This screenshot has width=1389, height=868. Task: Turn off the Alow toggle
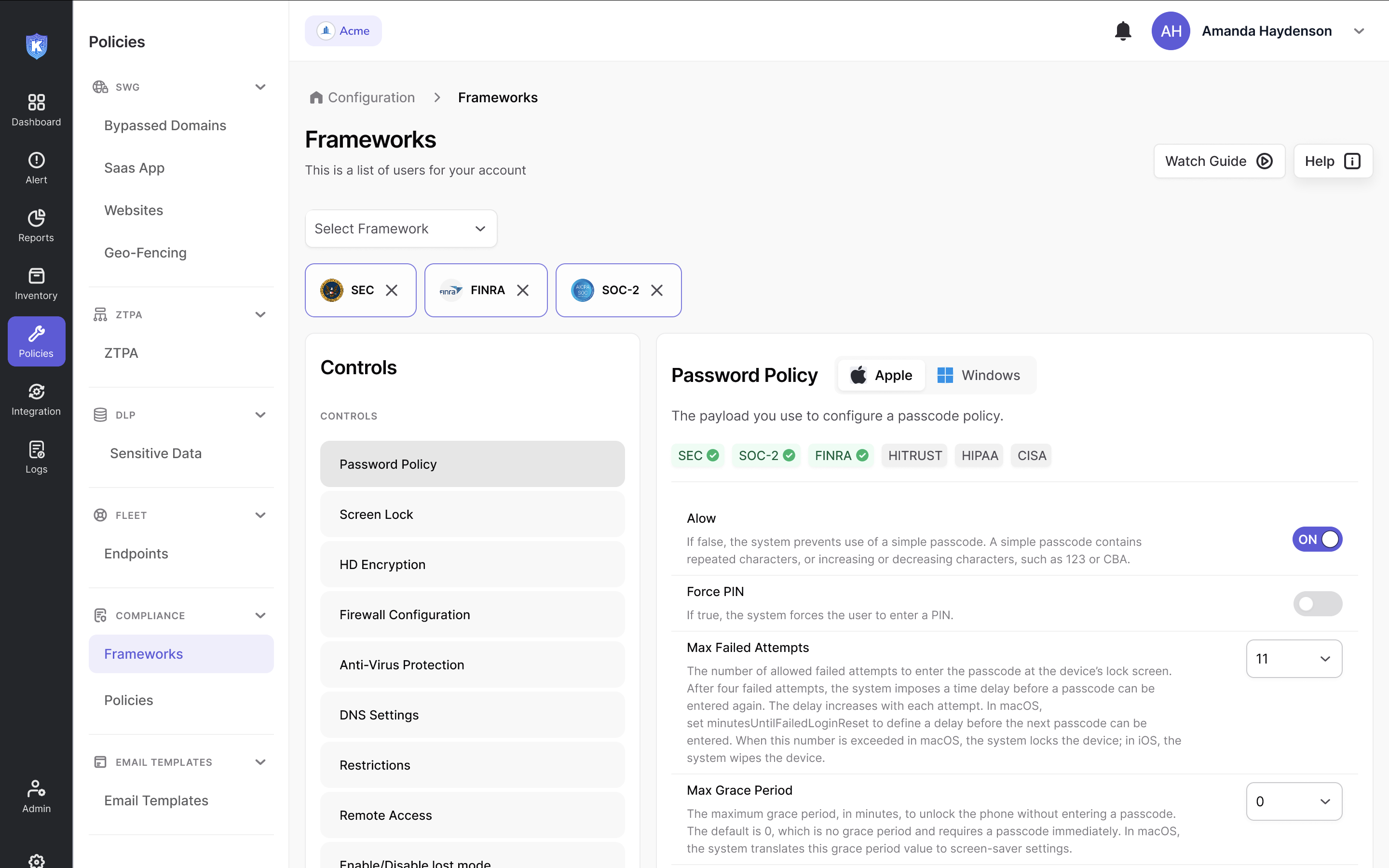[x=1317, y=539]
